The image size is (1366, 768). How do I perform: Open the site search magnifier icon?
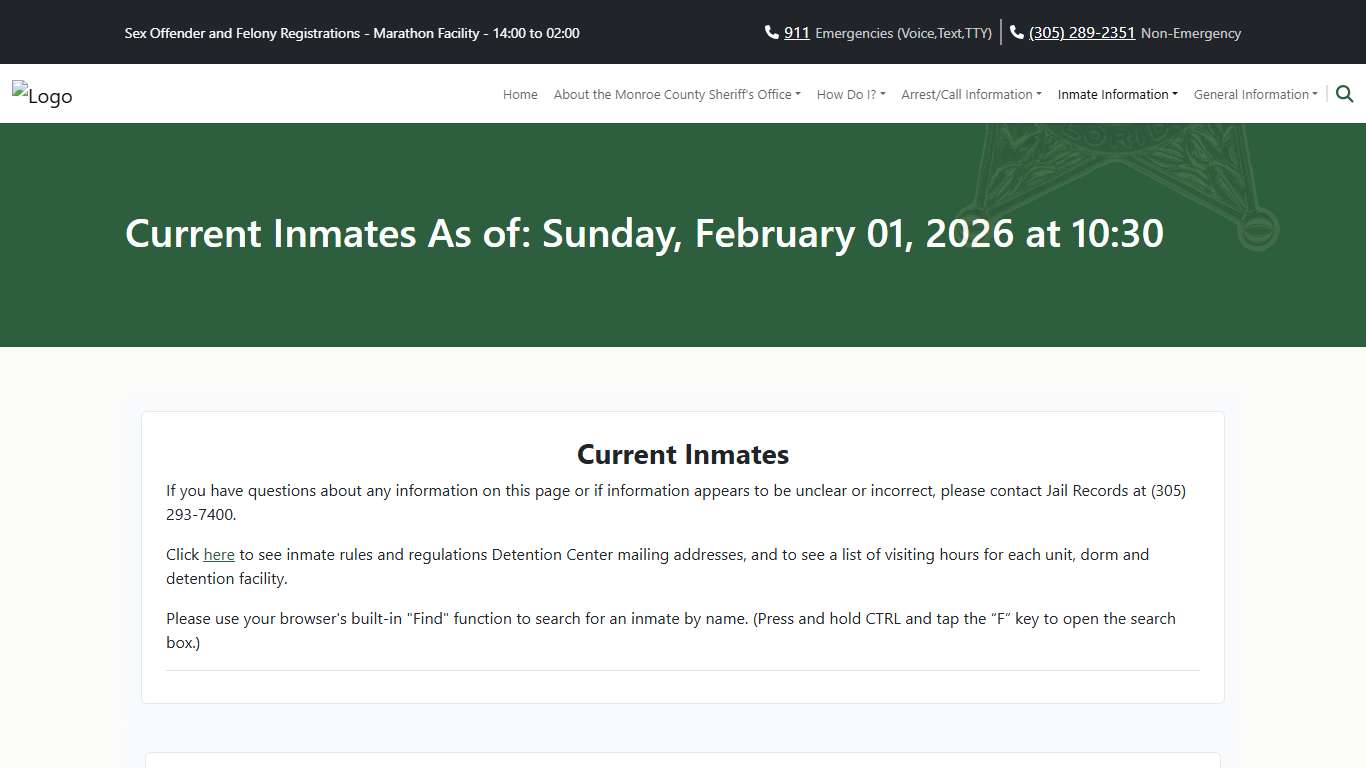click(1344, 94)
